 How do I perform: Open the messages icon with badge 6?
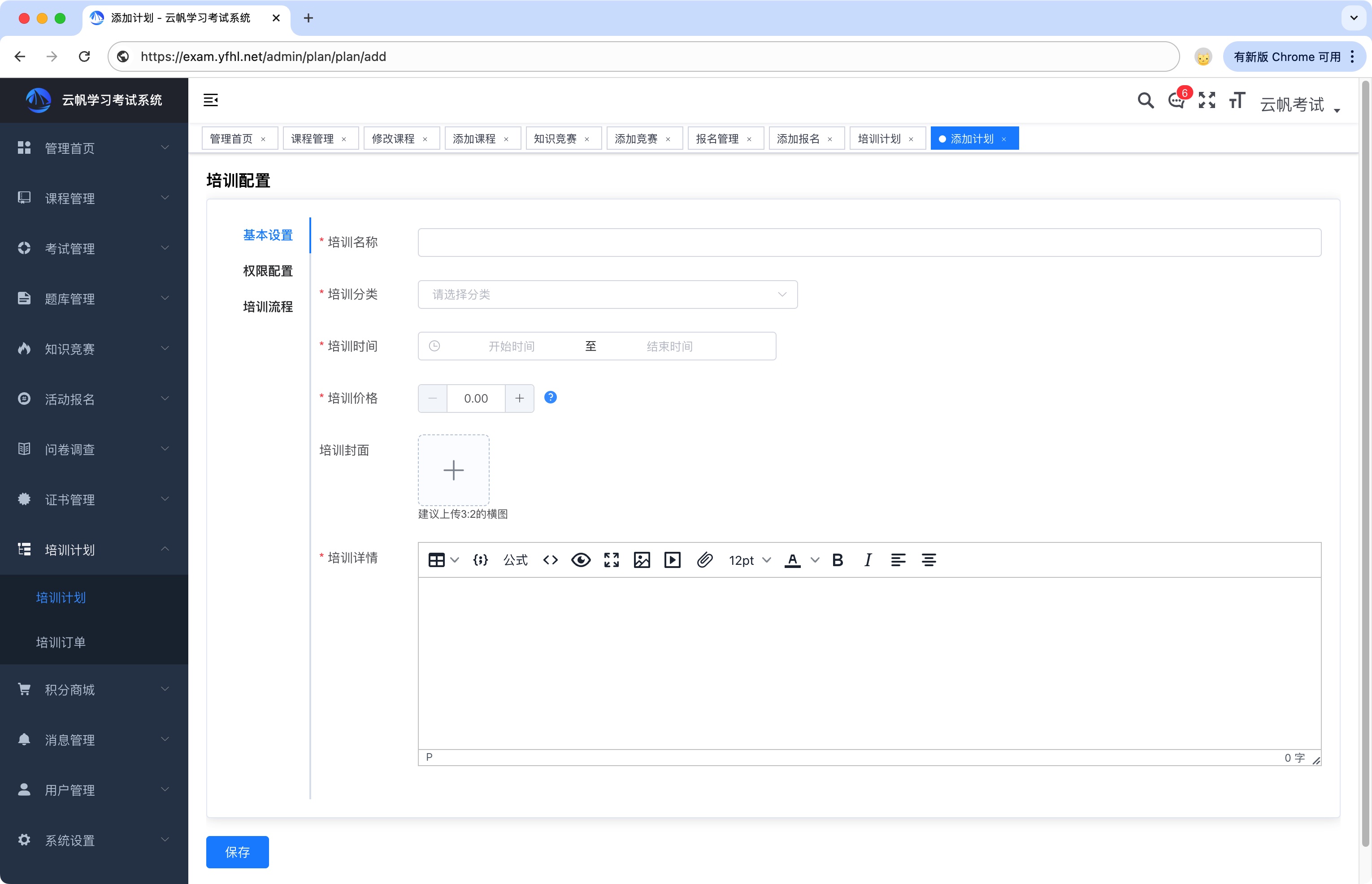click(1176, 101)
